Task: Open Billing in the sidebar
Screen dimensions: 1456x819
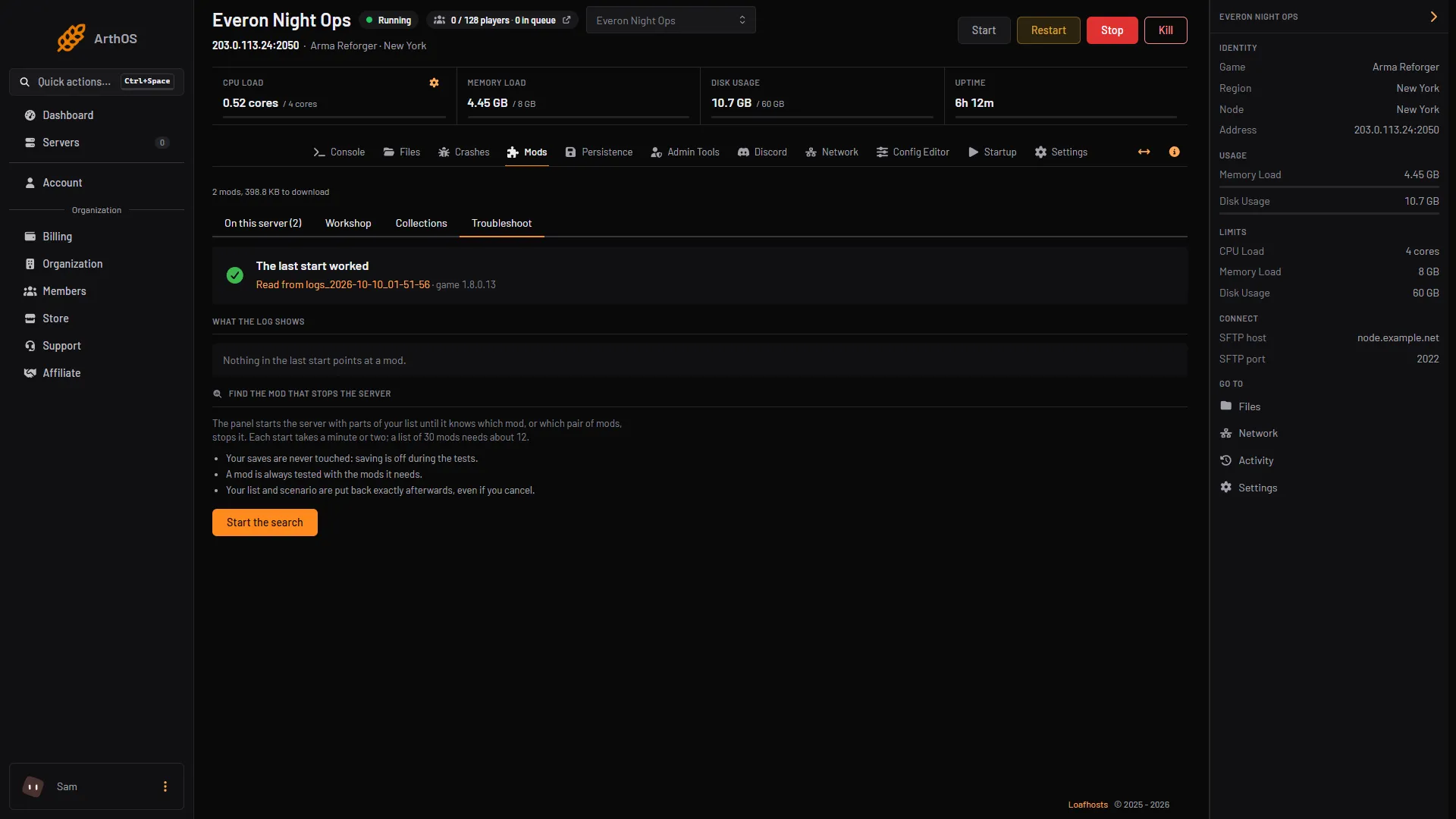Action: (96, 237)
